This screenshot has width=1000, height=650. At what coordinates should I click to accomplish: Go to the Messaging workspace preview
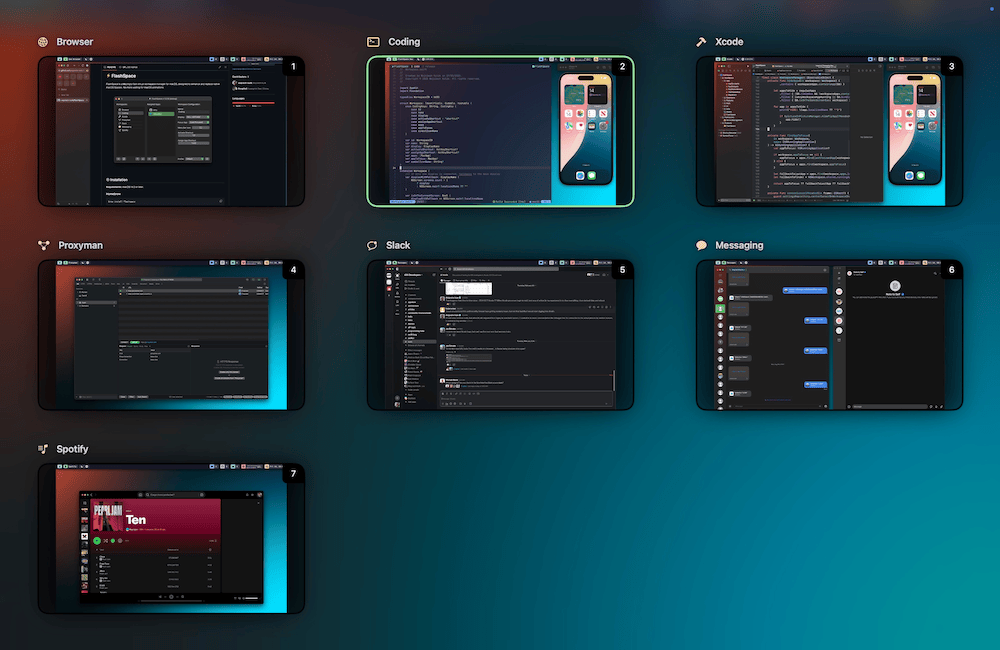pos(829,335)
